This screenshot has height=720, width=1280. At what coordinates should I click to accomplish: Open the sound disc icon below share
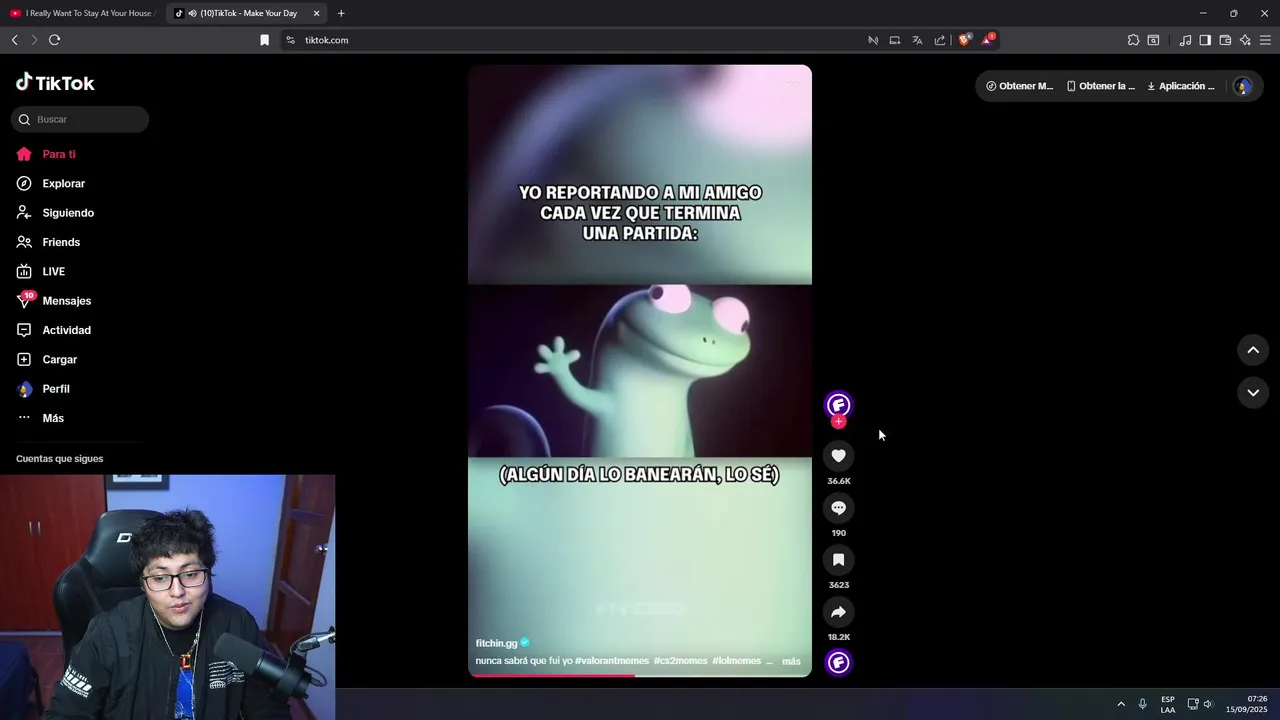tap(839, 662)
